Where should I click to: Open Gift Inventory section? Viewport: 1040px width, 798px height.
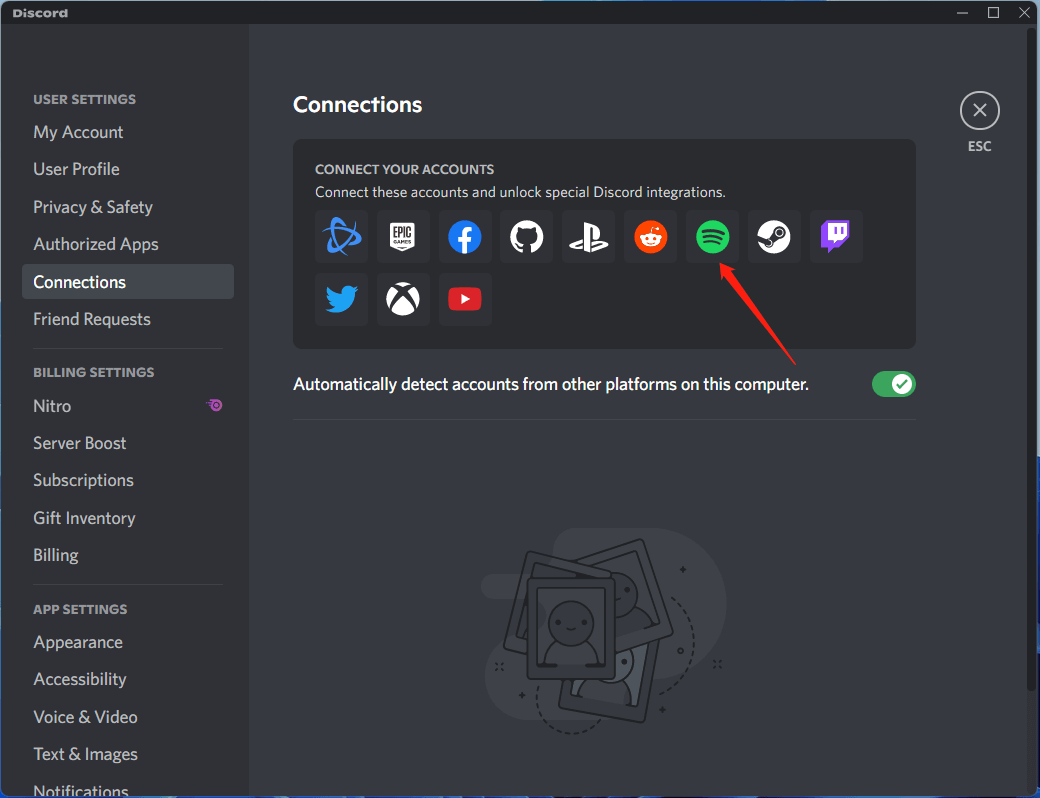(128, 518)
